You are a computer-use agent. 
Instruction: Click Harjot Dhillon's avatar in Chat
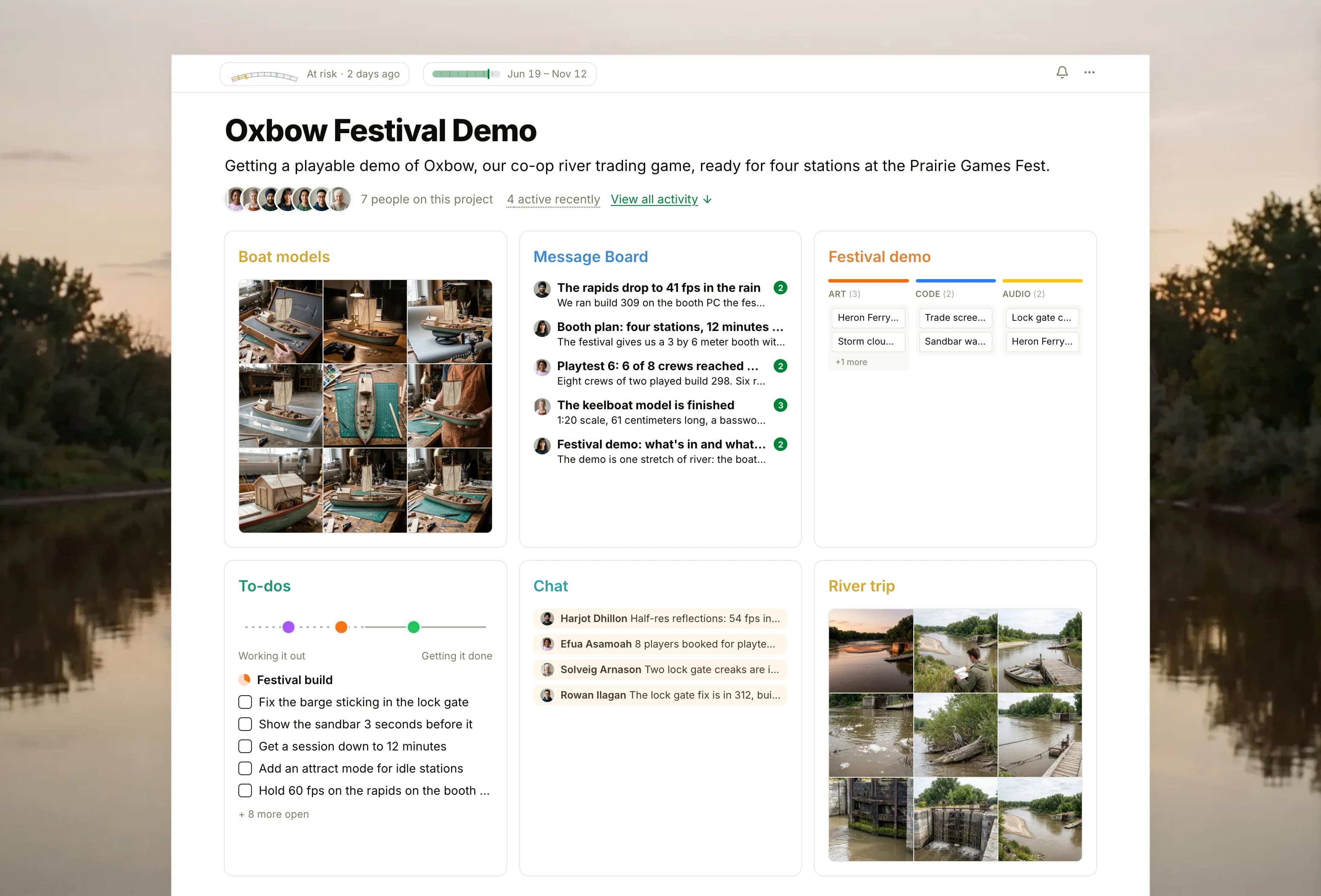point(547,619)
